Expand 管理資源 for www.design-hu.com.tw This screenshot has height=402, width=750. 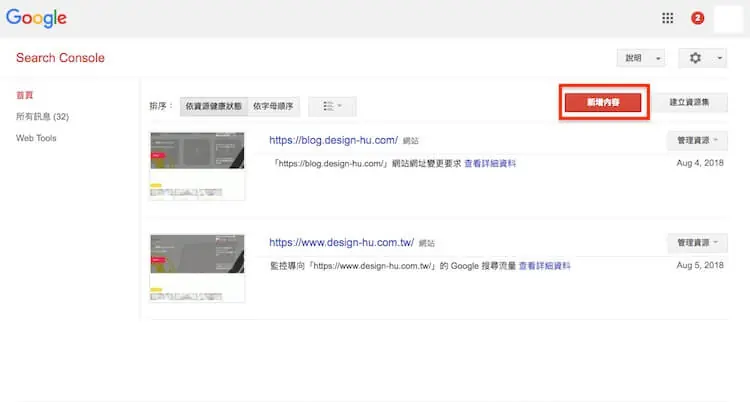point(697,243)
